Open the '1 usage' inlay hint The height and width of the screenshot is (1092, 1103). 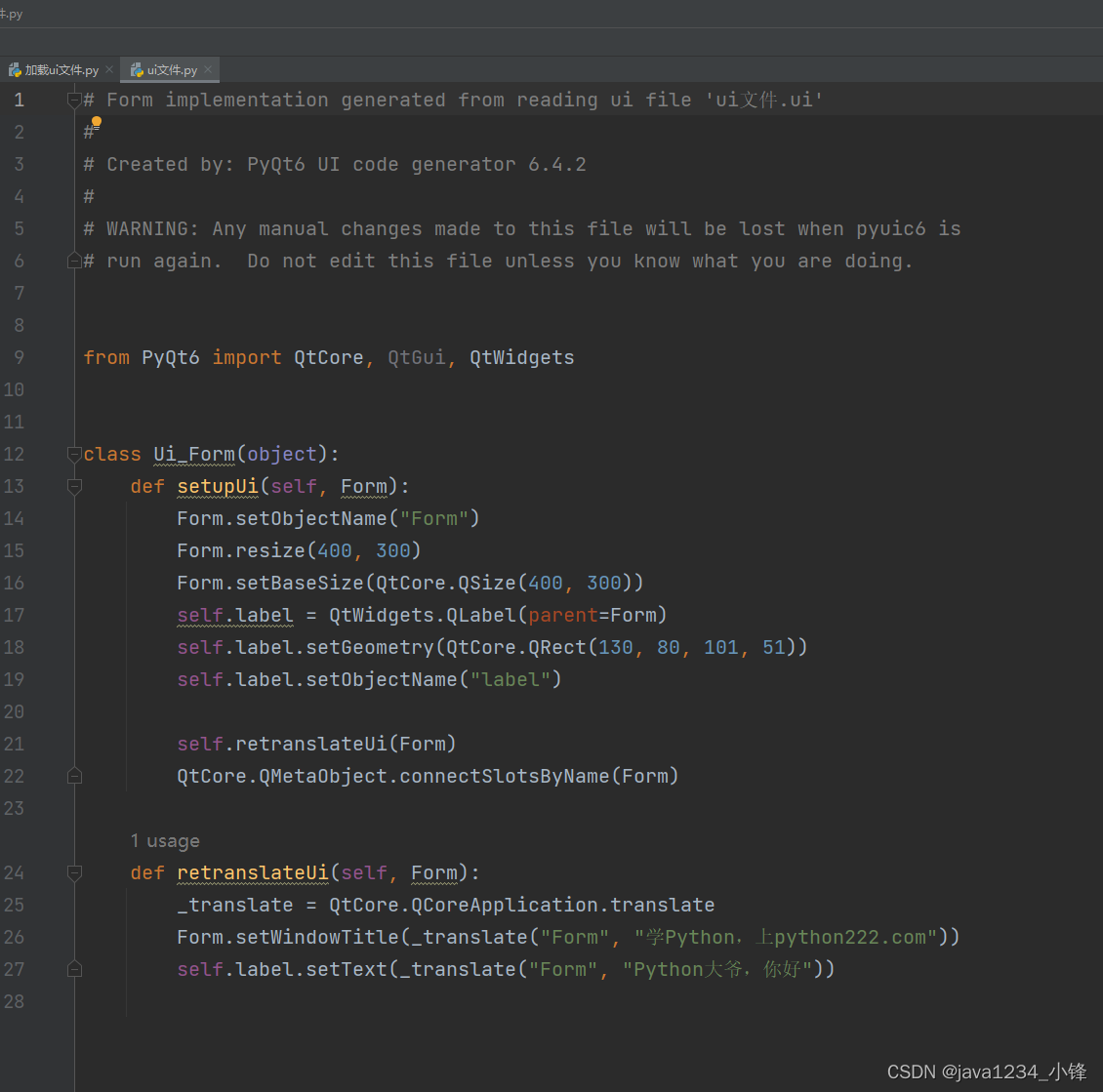(x=165, y=841)
